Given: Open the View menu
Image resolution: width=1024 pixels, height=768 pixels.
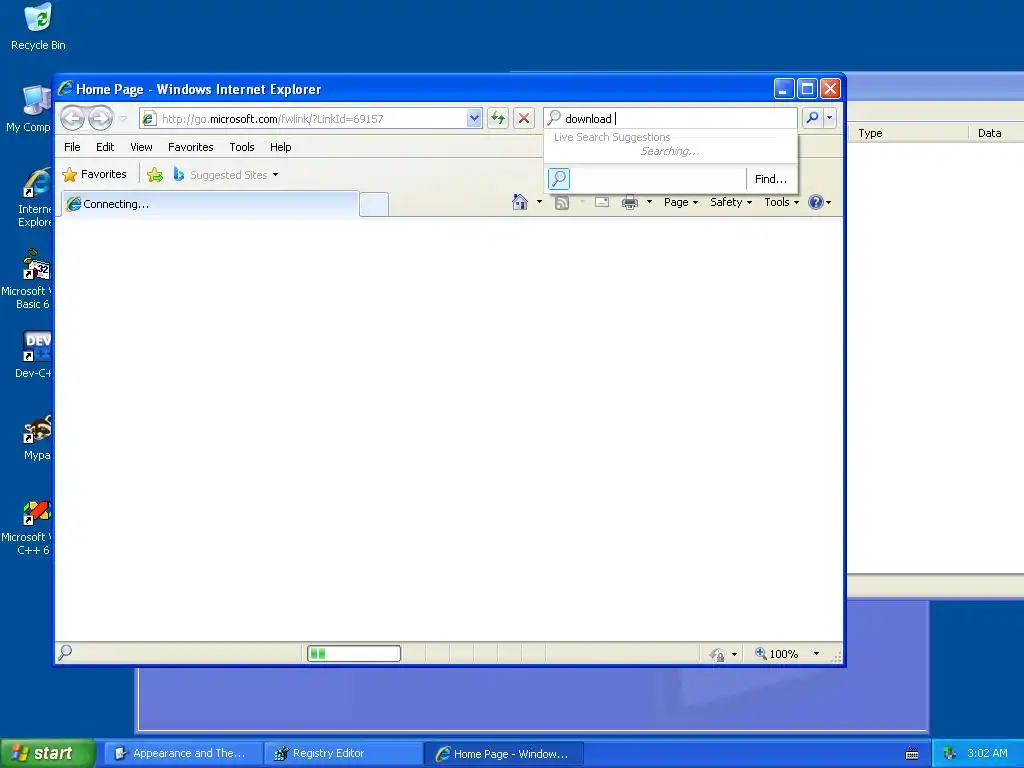Looking at the screenshot, I should coord(141,147).
